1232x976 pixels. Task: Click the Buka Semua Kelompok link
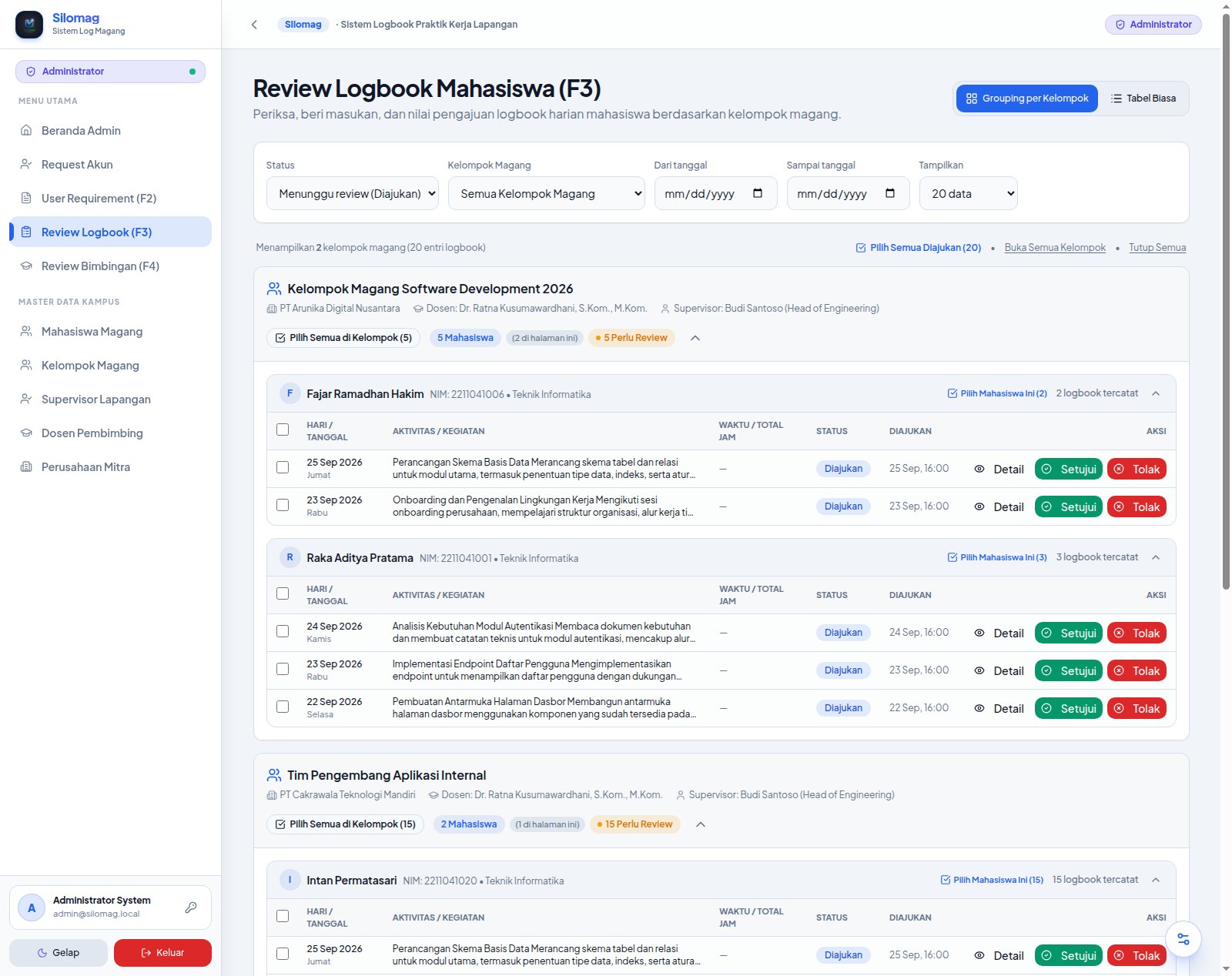tap(1055, 248)
